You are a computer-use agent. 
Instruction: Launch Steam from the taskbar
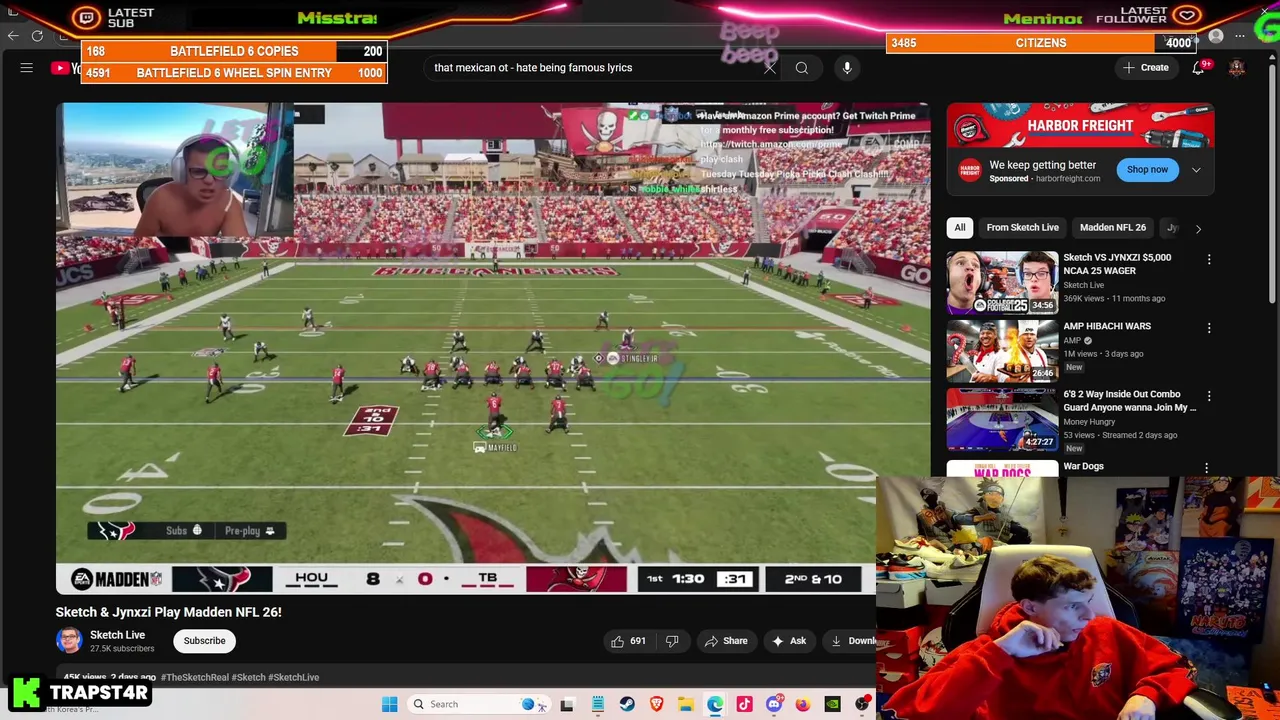627,704
